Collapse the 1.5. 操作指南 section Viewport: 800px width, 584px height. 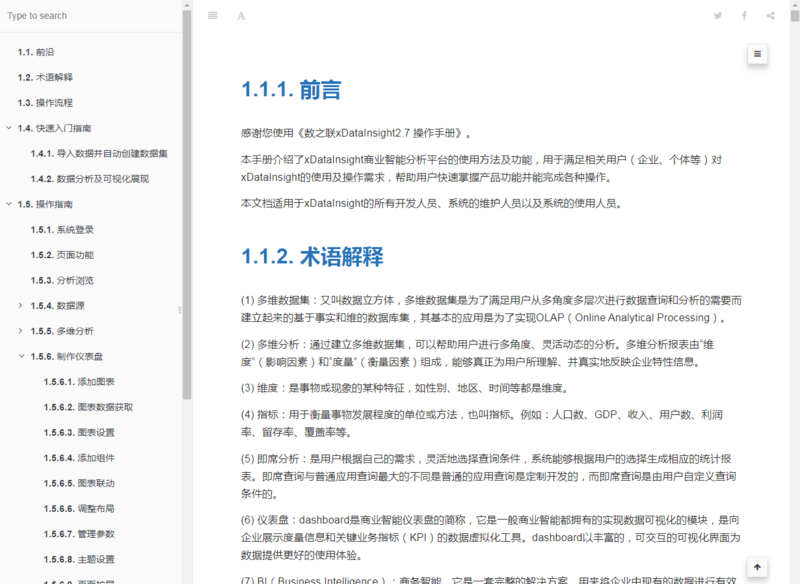(9, 204)
